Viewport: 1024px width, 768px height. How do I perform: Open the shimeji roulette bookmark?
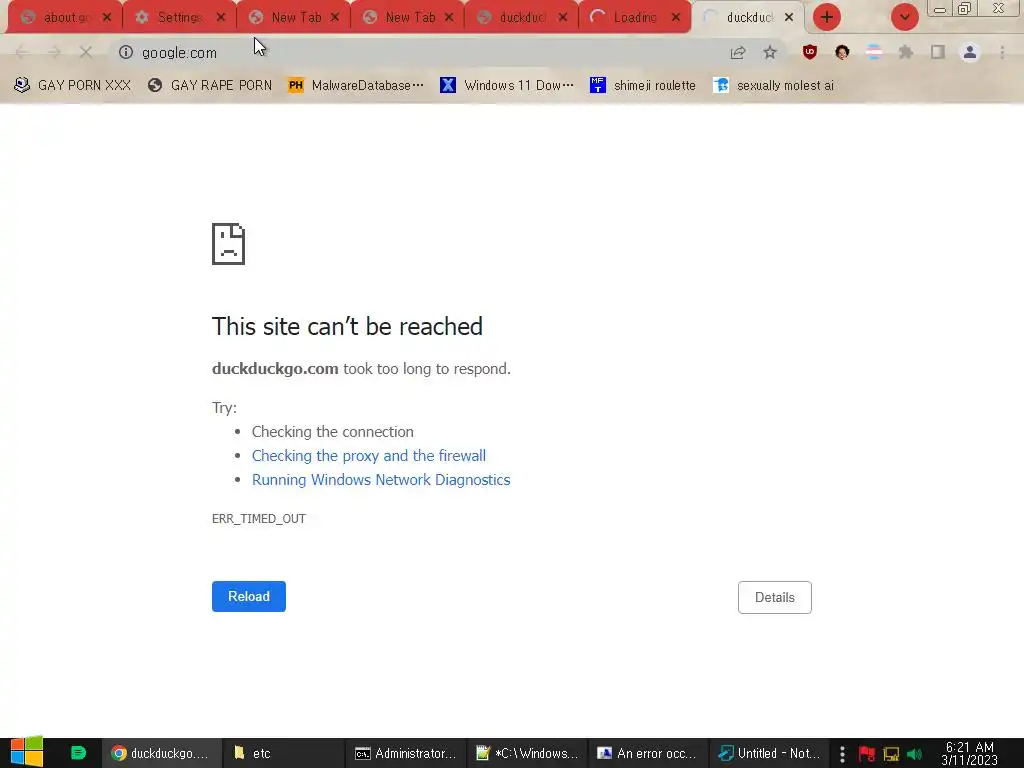(643, 86)
